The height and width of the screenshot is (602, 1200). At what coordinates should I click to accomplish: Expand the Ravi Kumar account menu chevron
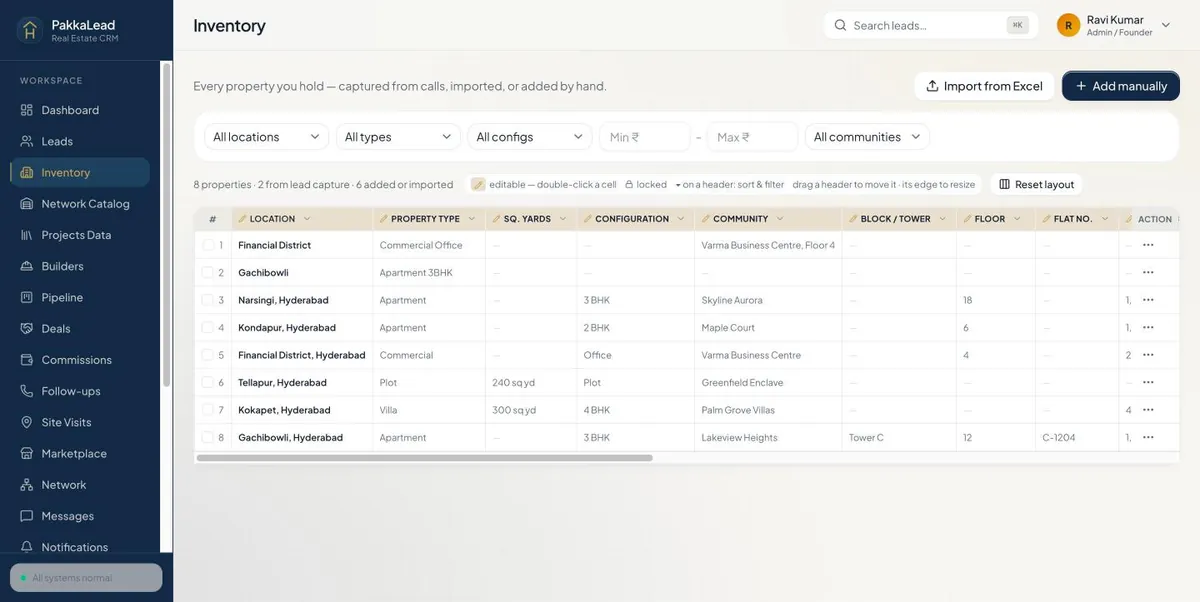(1166, 25)
